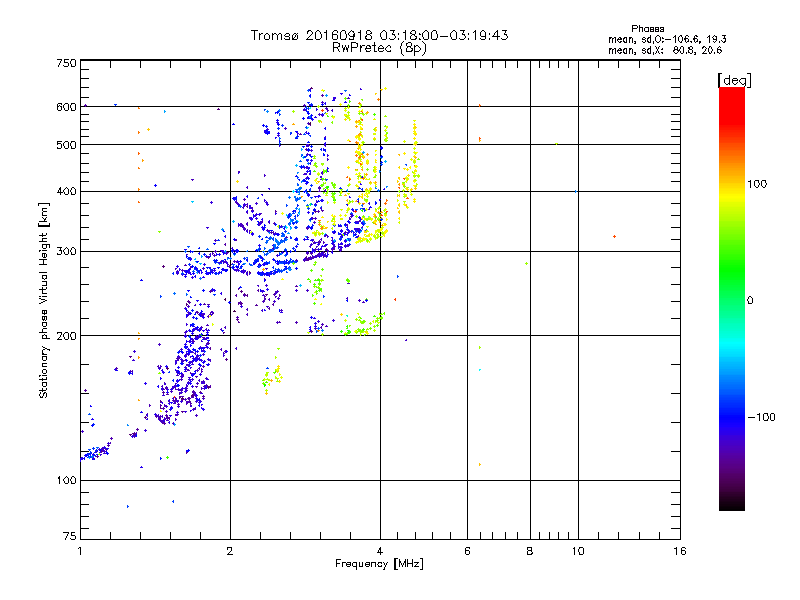
Task: Click the y-axis tick label '500'
Action: pyautogui.click(x=66, y=145)
